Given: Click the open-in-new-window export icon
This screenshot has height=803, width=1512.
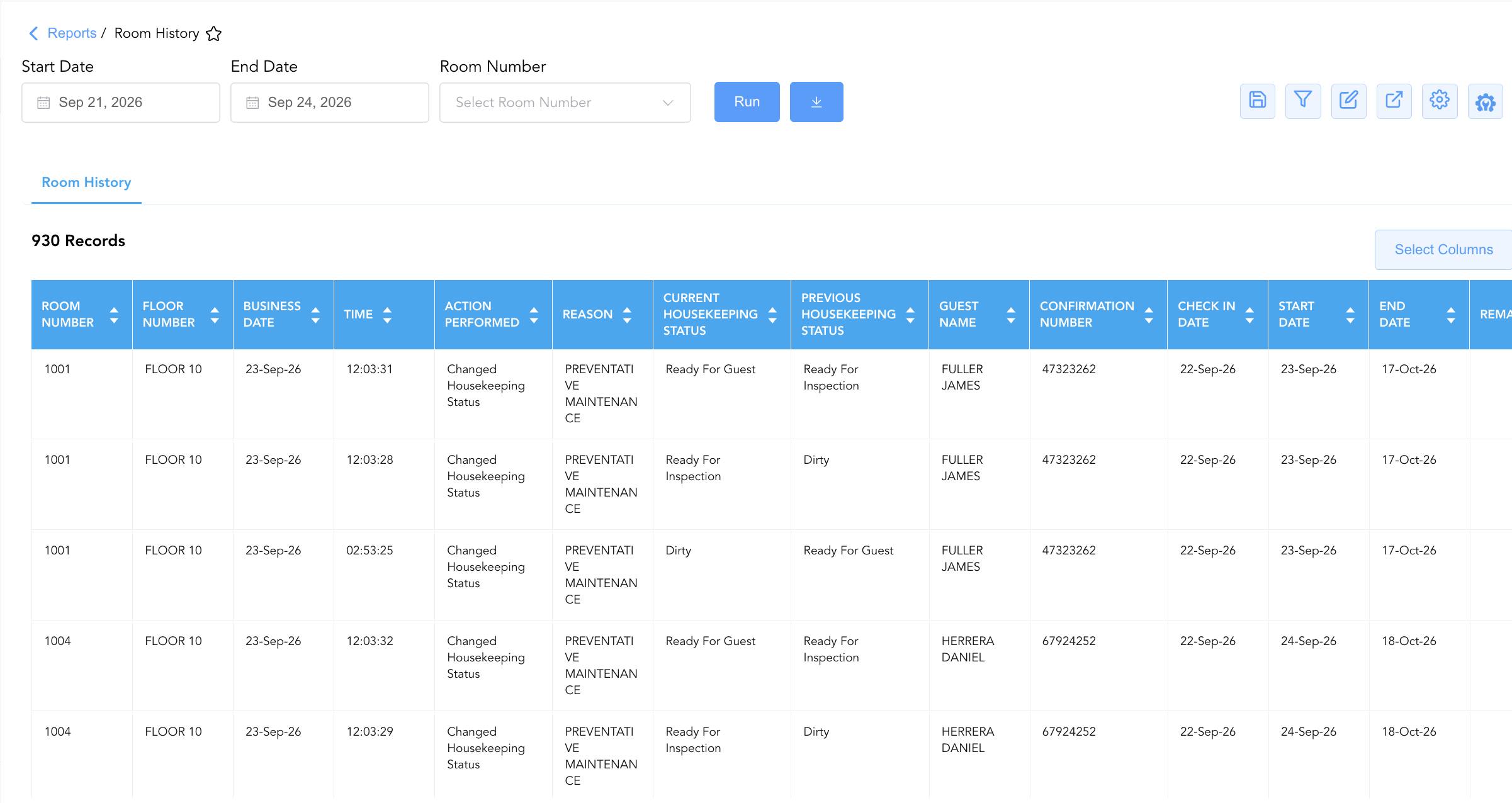Looking at the screenshot, I should [1394, 101].
